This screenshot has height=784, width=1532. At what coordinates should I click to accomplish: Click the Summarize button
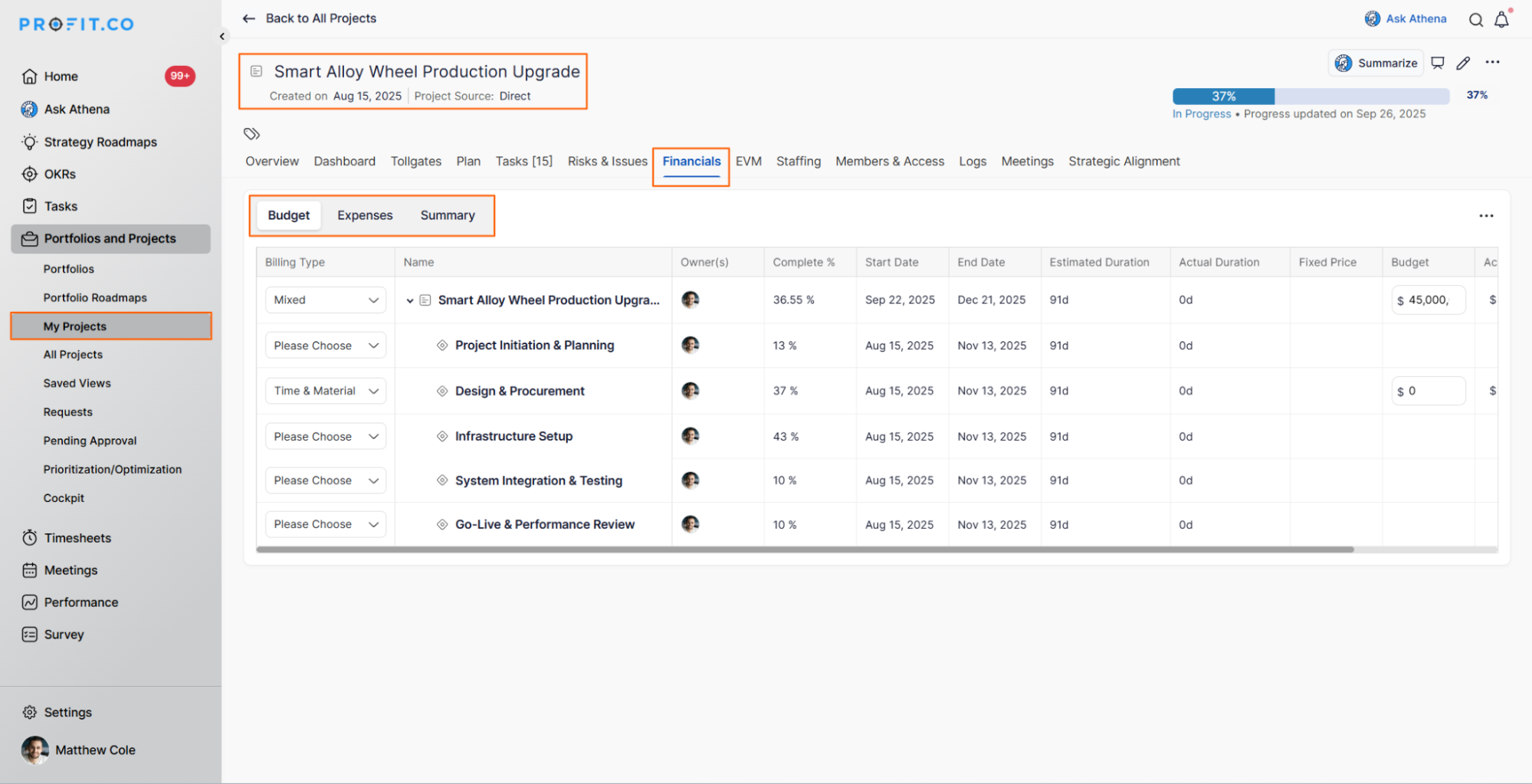click(1376, 63)
